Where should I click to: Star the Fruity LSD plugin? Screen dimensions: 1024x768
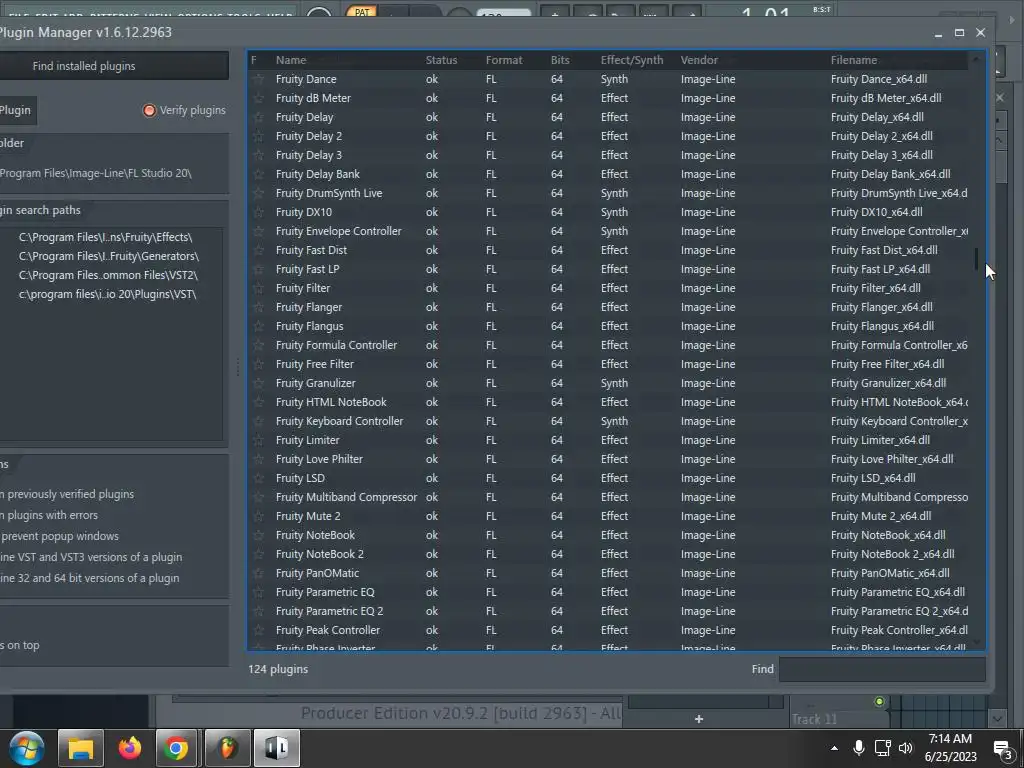pyautogui.click(x=259, y=478)
